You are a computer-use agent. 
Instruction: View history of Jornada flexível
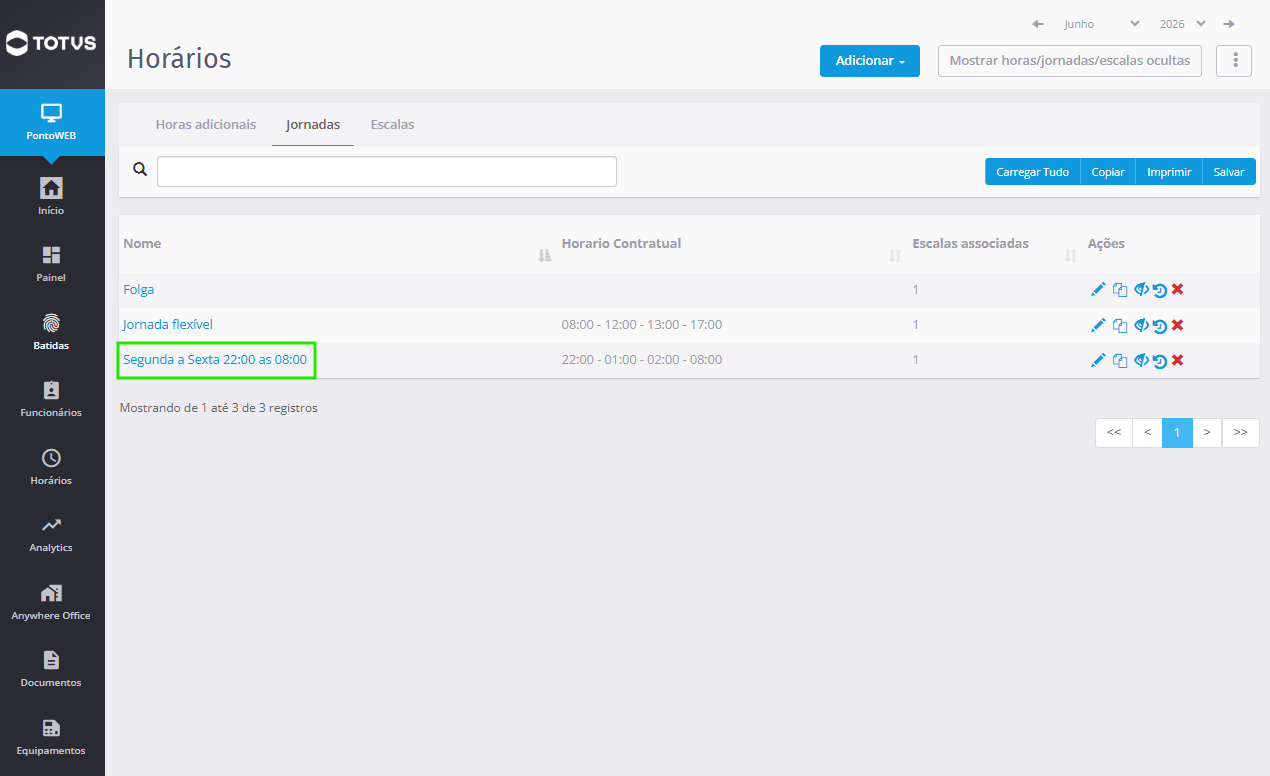pos(1160,326)
